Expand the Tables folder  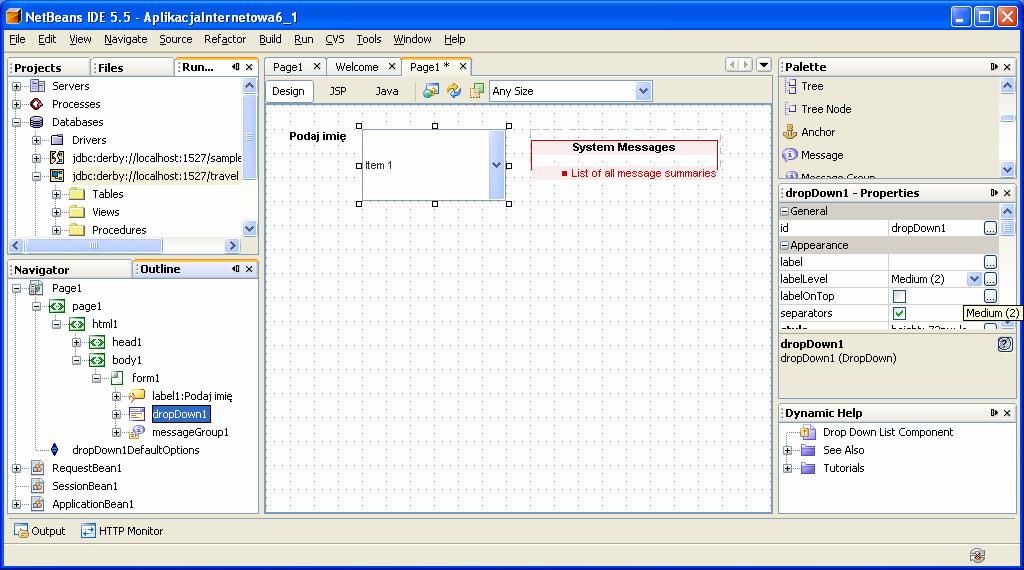pos(57,194)
